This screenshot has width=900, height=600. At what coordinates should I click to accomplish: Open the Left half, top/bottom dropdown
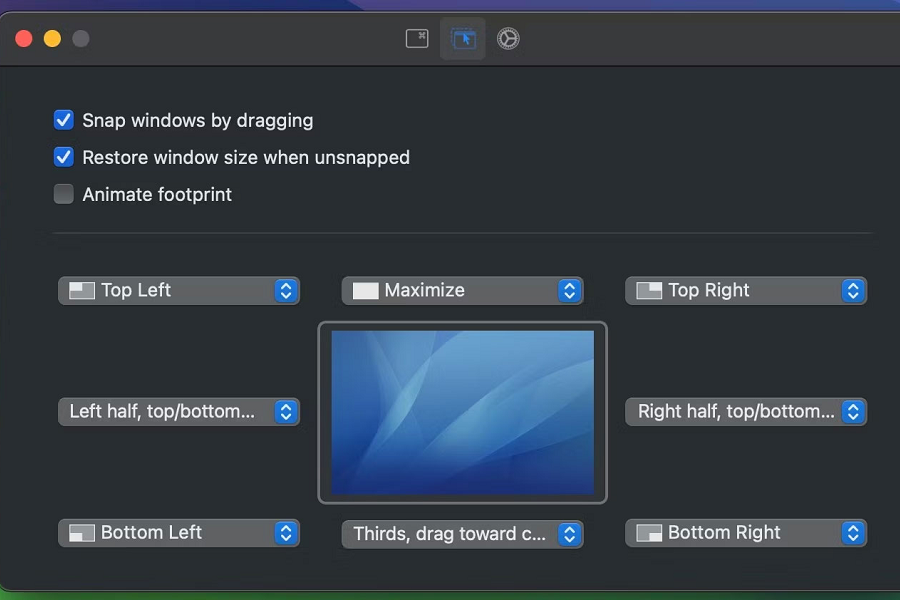click(178, 412)
